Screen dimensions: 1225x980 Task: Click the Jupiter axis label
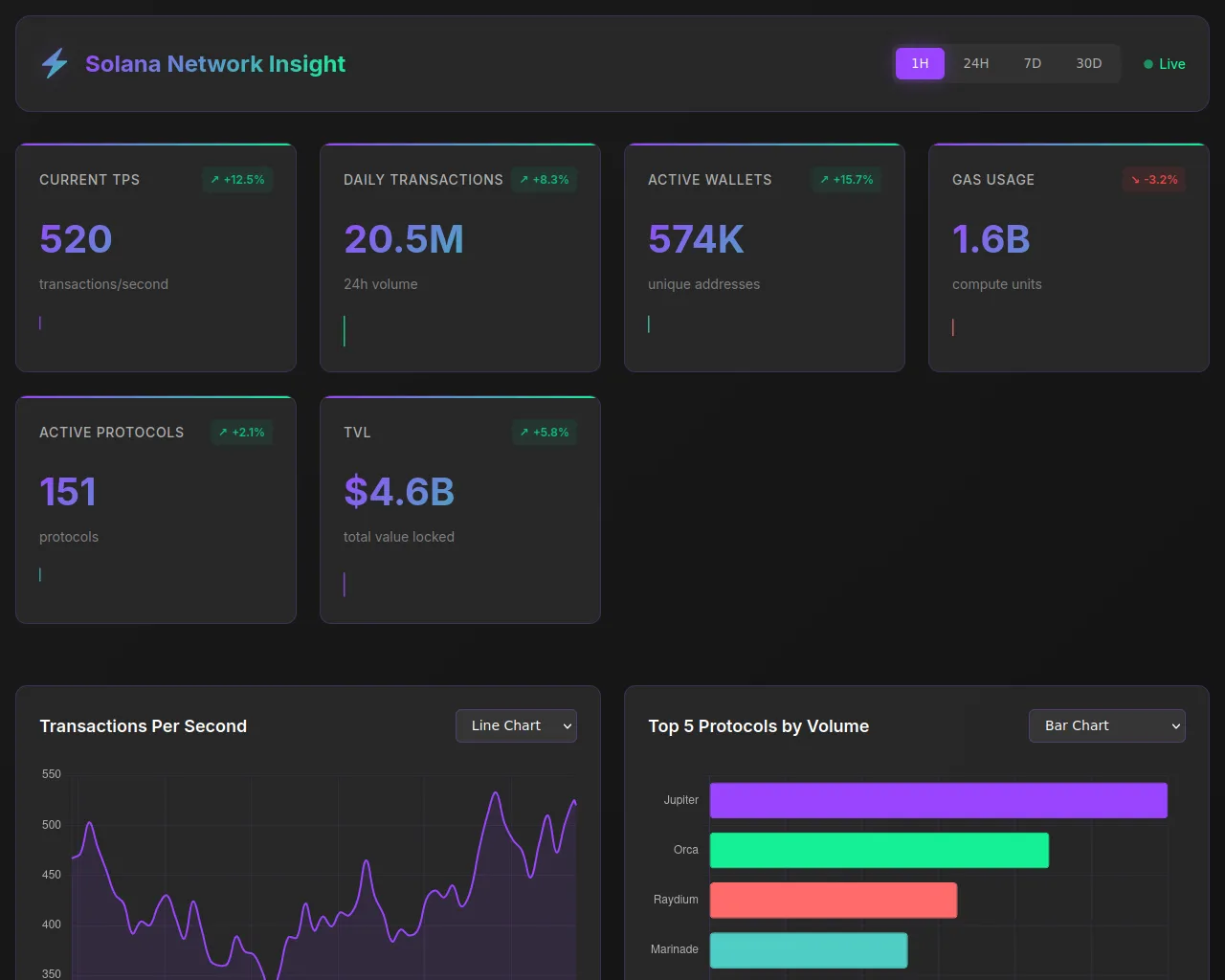click(681, 800)
